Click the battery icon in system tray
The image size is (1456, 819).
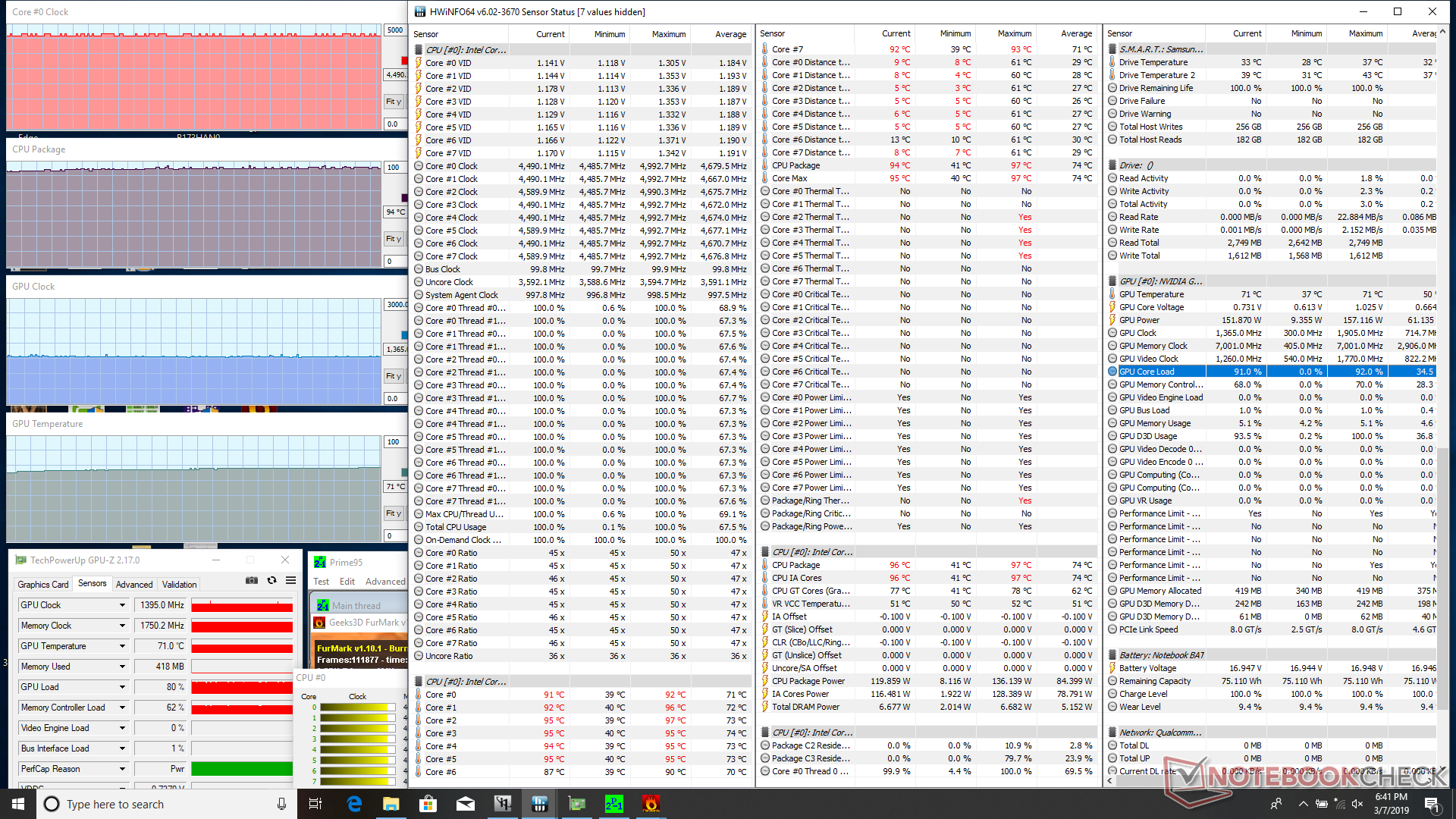pos(1321,804)
